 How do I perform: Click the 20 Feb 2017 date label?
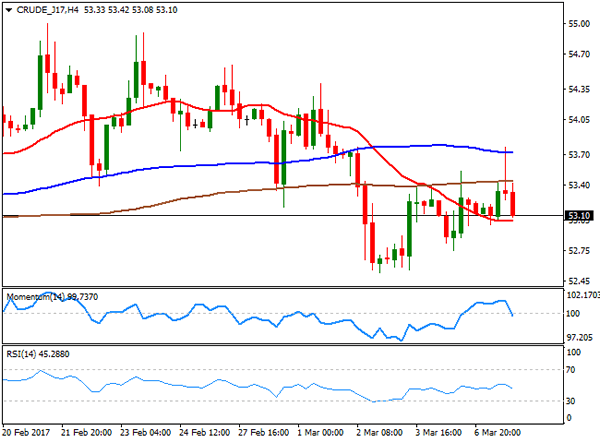pos(26,433)
